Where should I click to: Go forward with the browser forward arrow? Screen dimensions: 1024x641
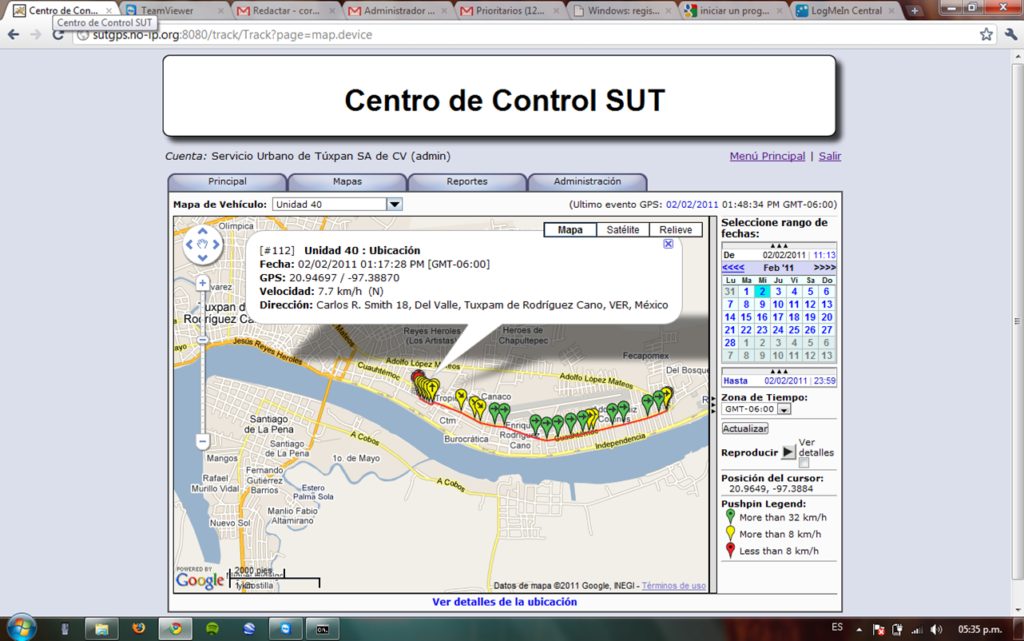(36, 35)
